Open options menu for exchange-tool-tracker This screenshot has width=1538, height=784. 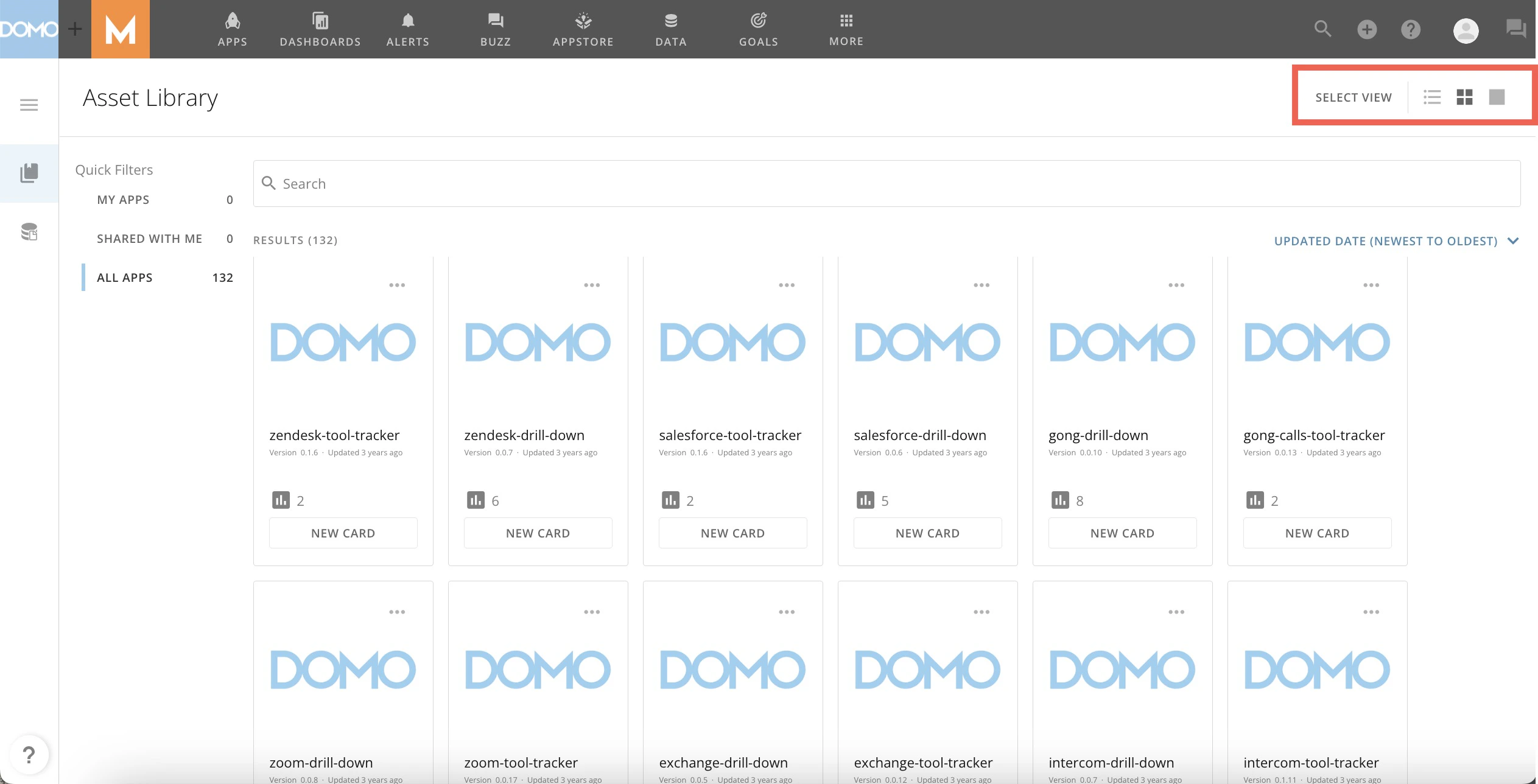coord(981,612)
